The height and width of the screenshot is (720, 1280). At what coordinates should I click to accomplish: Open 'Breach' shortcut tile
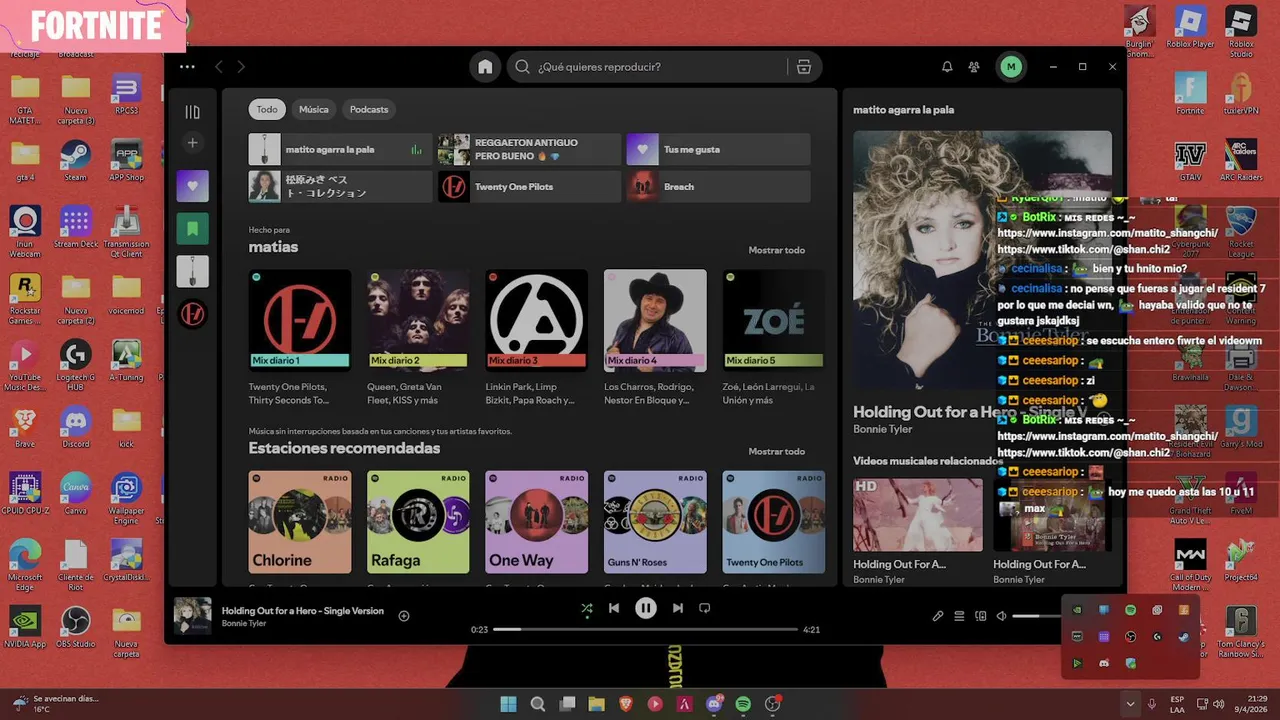point(718,187)
